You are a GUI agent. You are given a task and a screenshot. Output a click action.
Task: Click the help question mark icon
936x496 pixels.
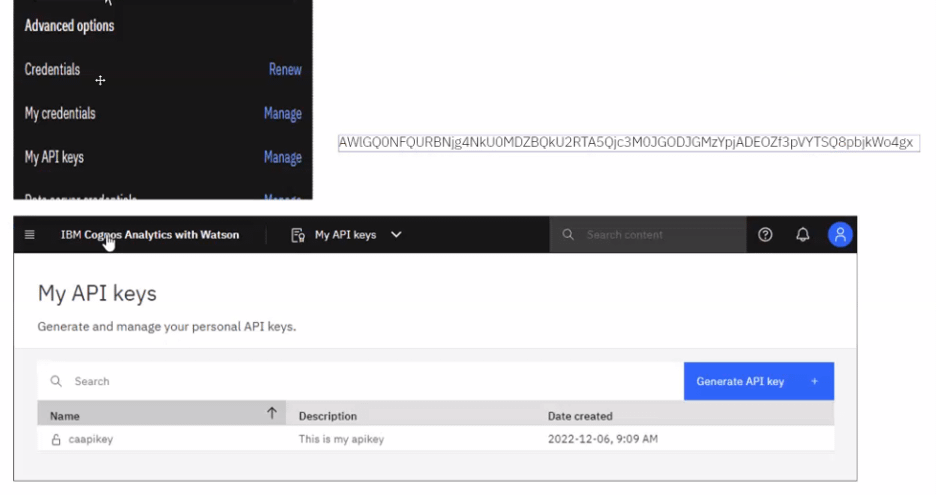[x=765, y=235]
